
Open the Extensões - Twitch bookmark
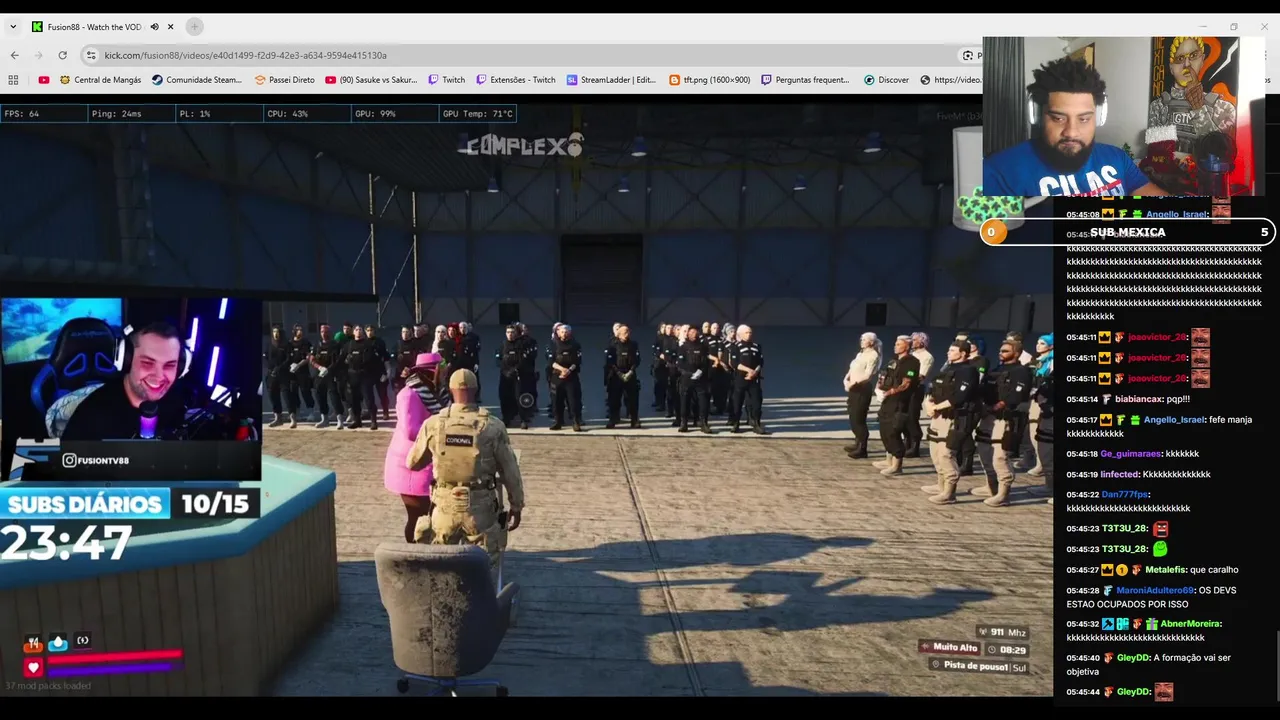point(515,80)
